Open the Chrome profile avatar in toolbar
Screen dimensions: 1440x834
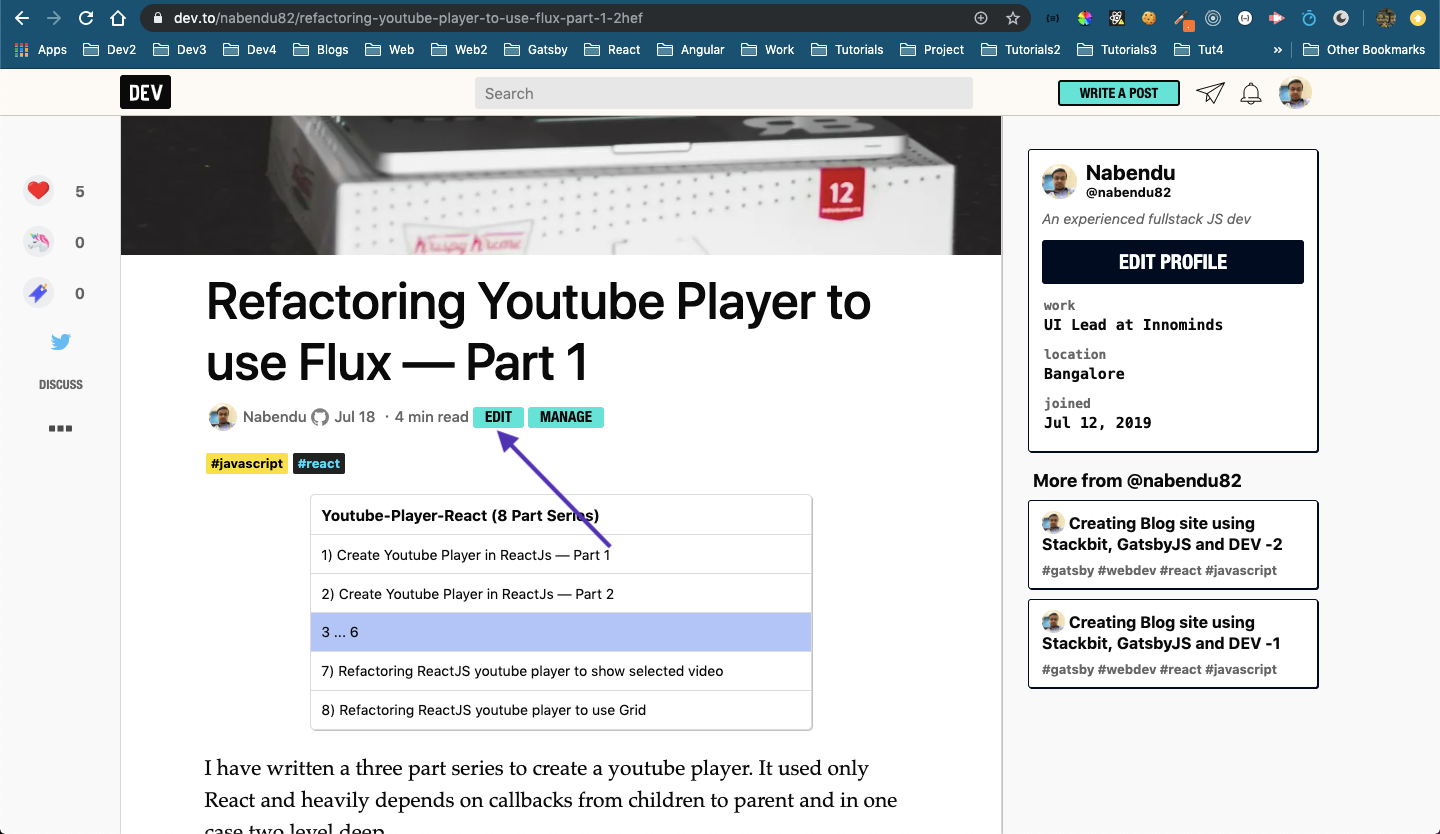1385,18
